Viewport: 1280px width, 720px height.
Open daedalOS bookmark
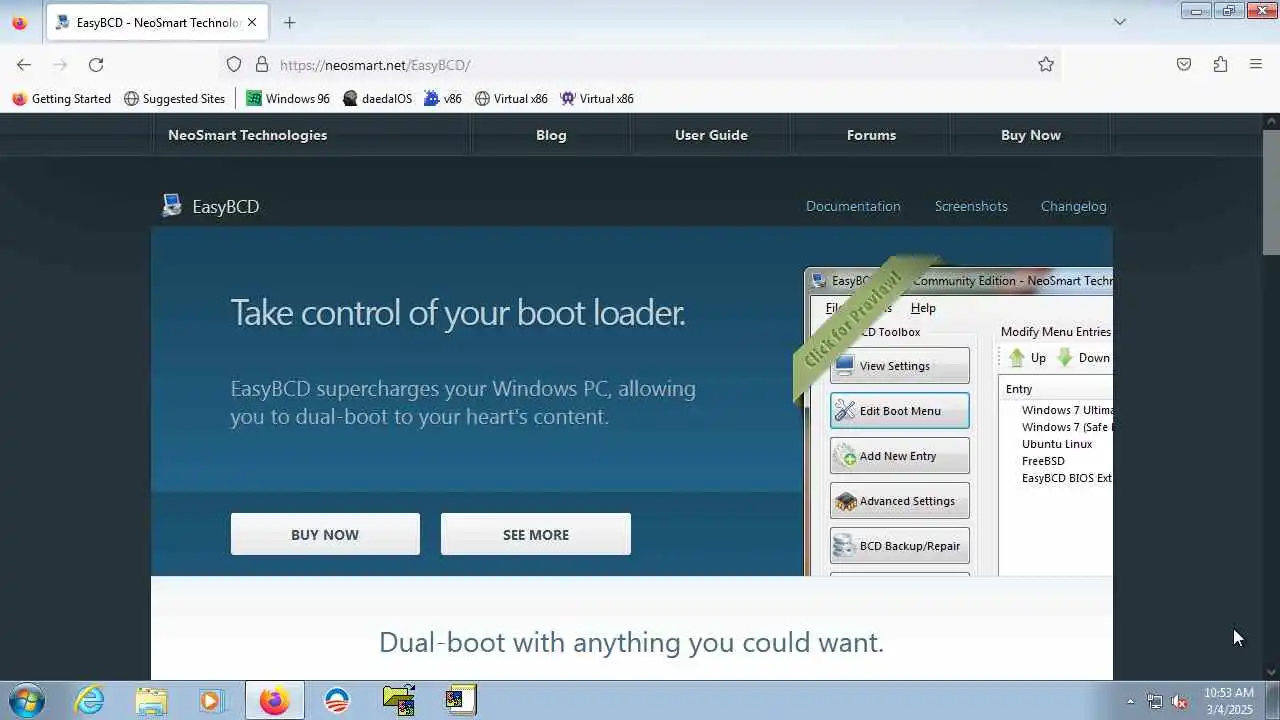[x=377, y=98]
